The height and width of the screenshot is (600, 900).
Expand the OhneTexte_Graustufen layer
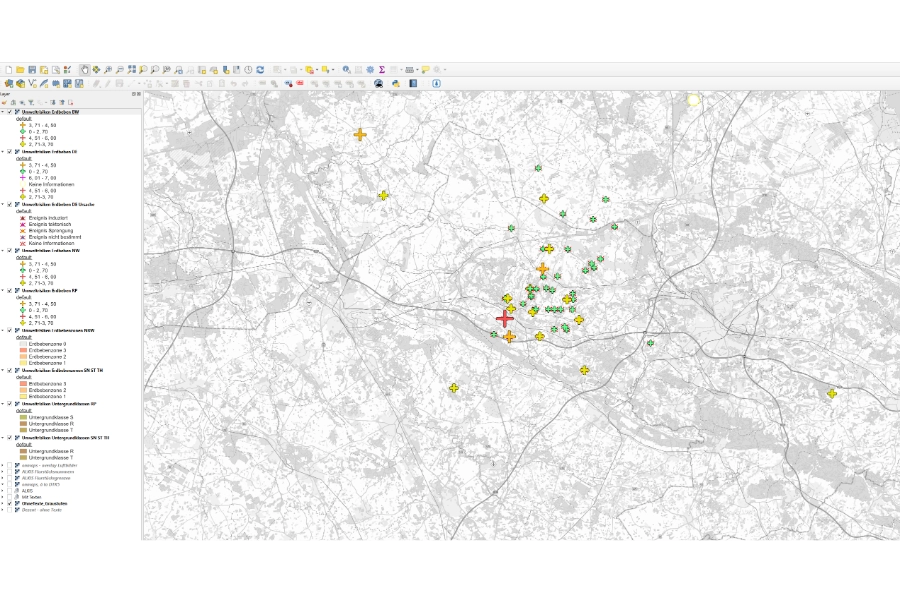coord(3,503)
